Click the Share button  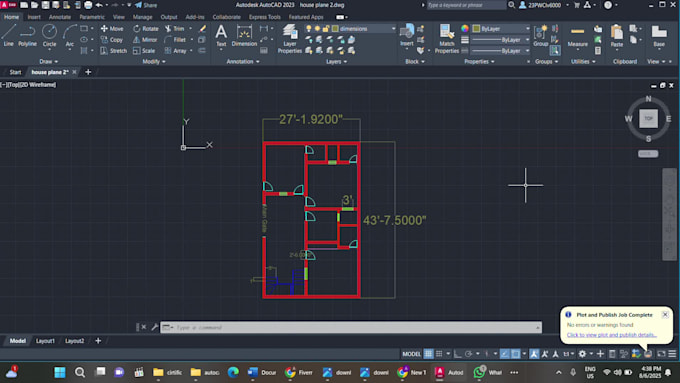coord(146,5)
